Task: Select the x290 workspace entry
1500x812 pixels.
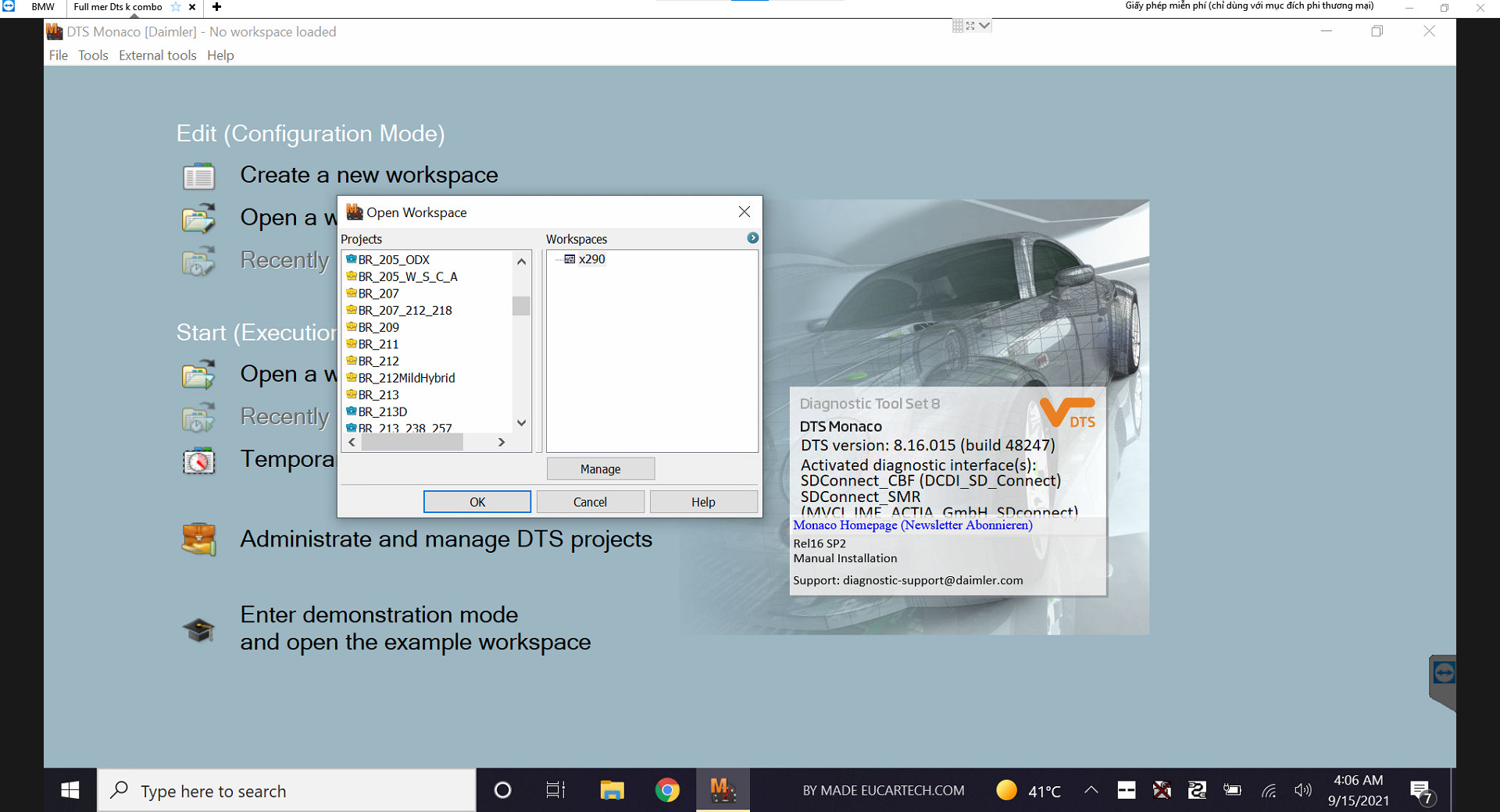Action: tap(591, 259)
